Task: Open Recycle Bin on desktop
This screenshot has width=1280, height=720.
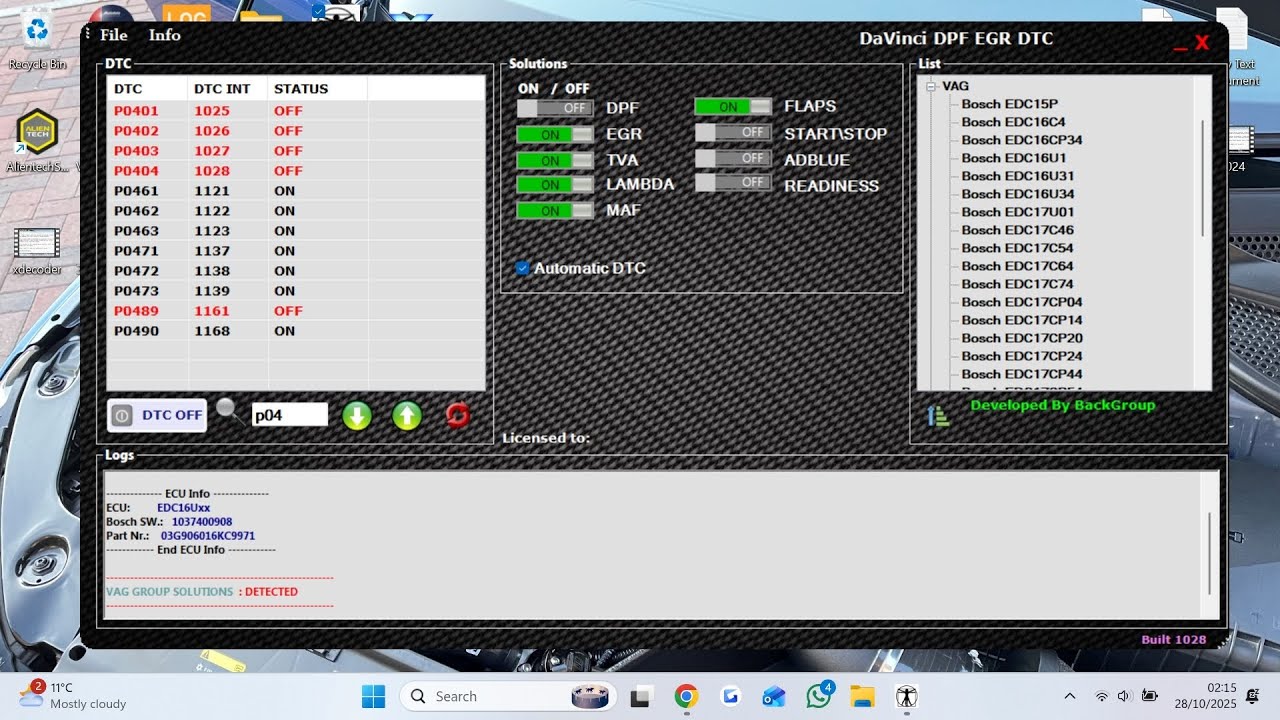Action: click(37, 40)
